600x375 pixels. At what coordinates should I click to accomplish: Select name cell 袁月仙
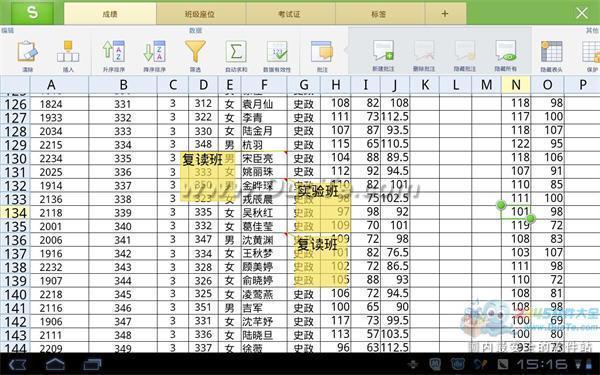264,104
